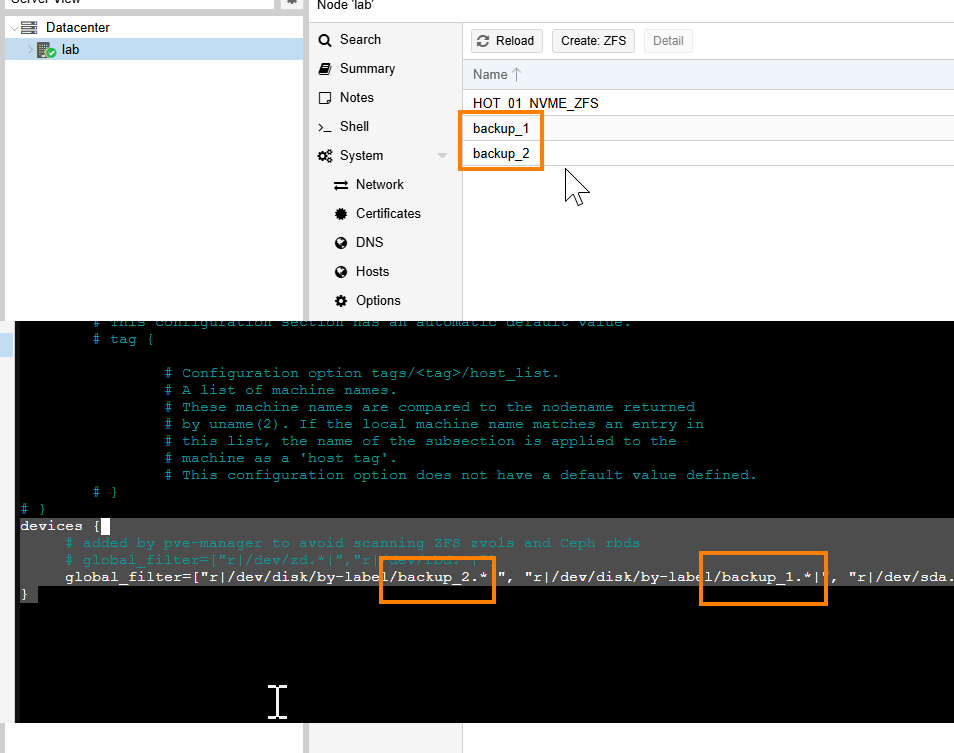Click the Shell terminal prompt icon
Screen dimensions: 954x753
click(x=324, y=127)
